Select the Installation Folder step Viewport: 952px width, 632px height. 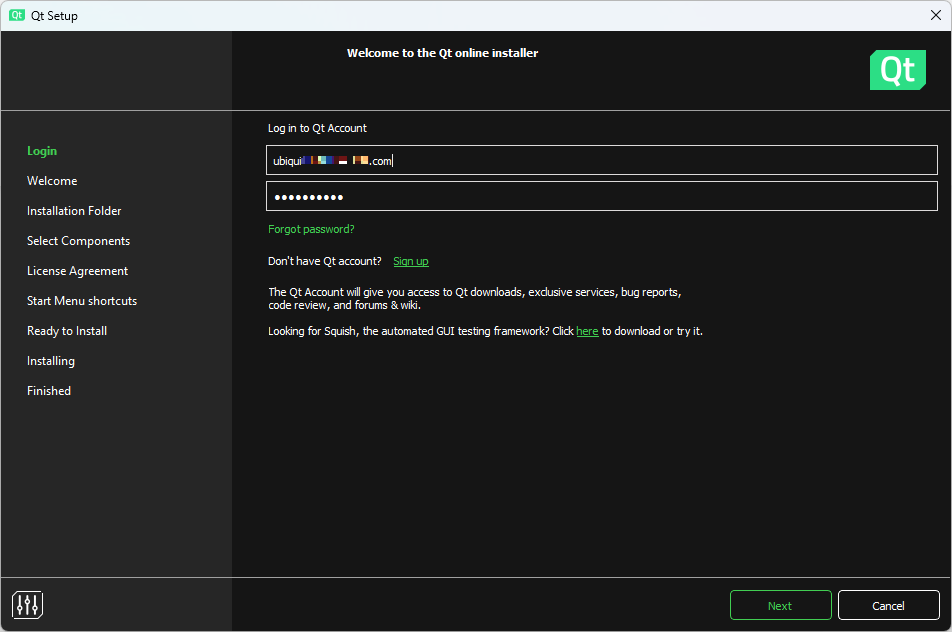pos(74,211)
